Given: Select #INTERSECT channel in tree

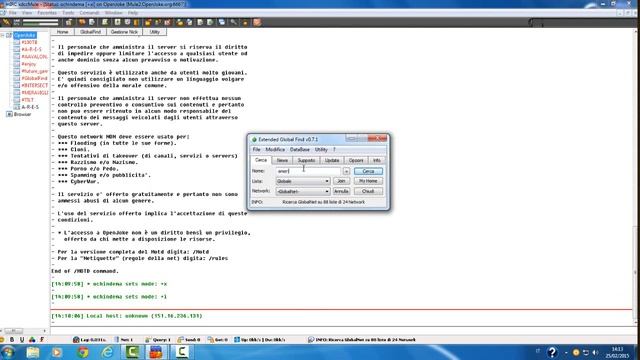Looking at the screenshot, I should click(35, 85).
